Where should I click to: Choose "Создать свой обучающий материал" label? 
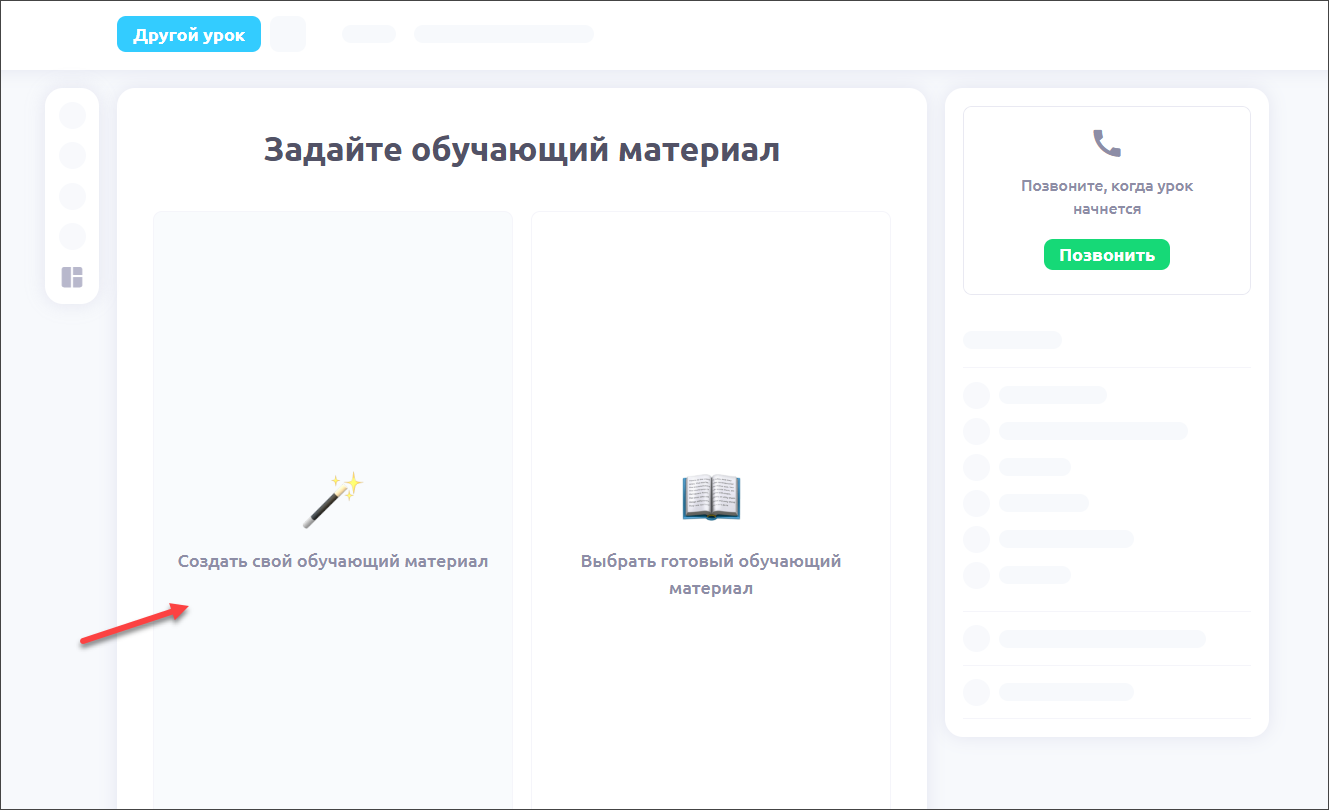[333, 561]
